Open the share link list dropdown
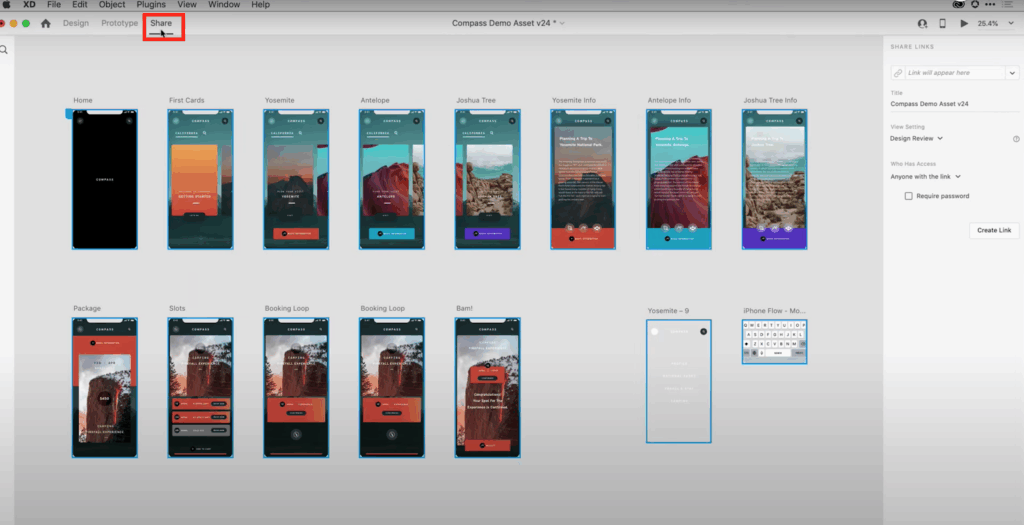This screenshot has height=525, width=1024. click(x=1012, y=73)
